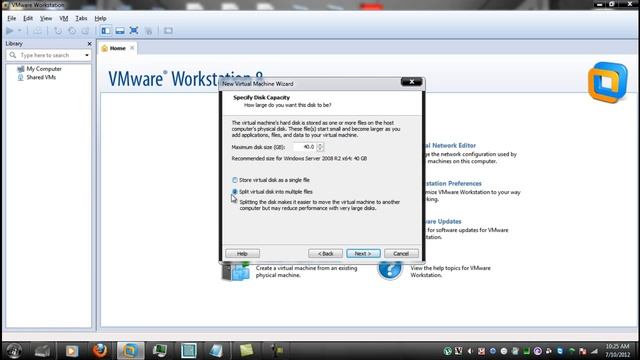Increase maximum disk size with up arrow
The height and width of the screenshot is (360, 640).
[320, 144]
